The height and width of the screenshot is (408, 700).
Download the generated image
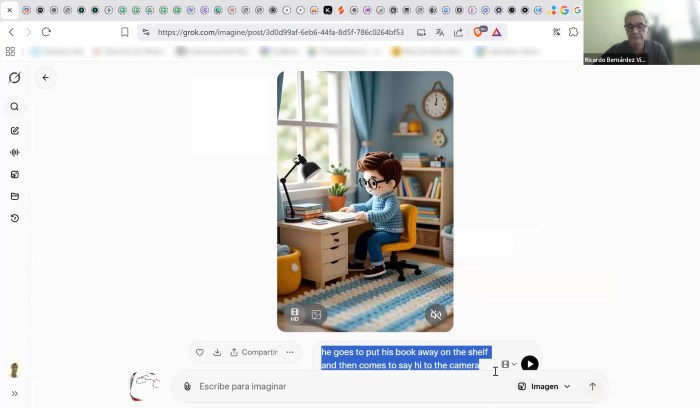(217, 352)
